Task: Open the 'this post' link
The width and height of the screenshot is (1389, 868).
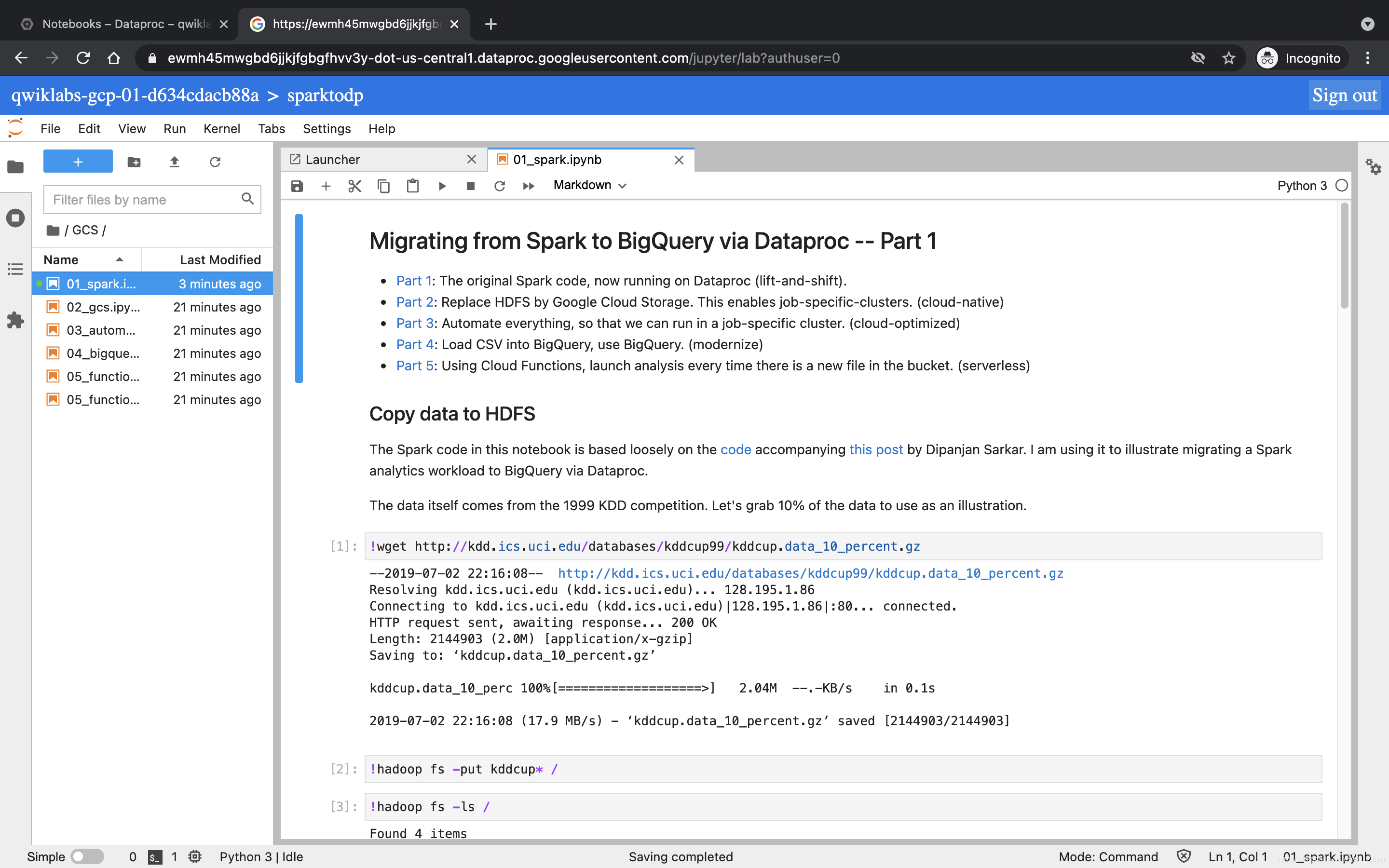Action: [x=876, y=449]
